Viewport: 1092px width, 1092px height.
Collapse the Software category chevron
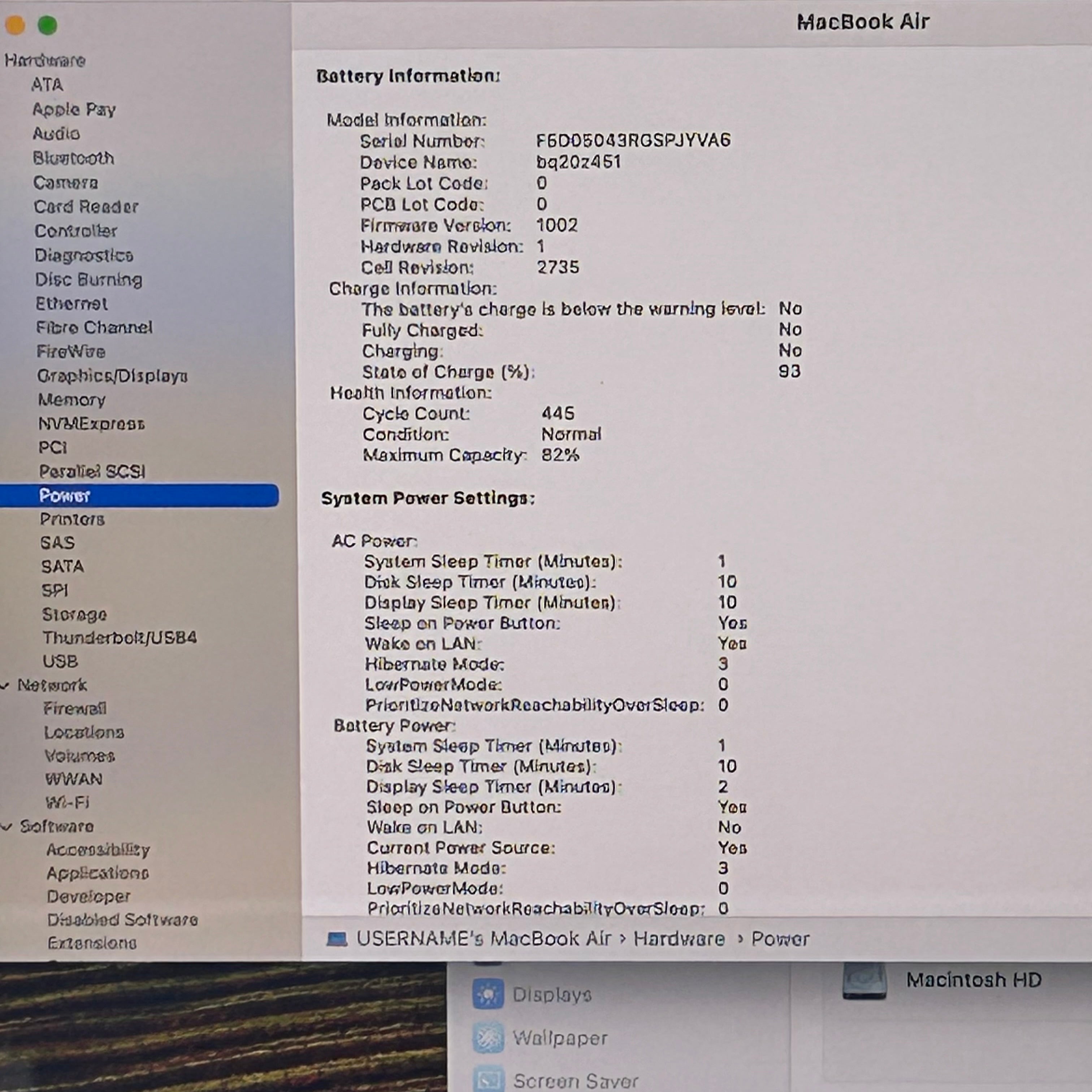point(6,826)
